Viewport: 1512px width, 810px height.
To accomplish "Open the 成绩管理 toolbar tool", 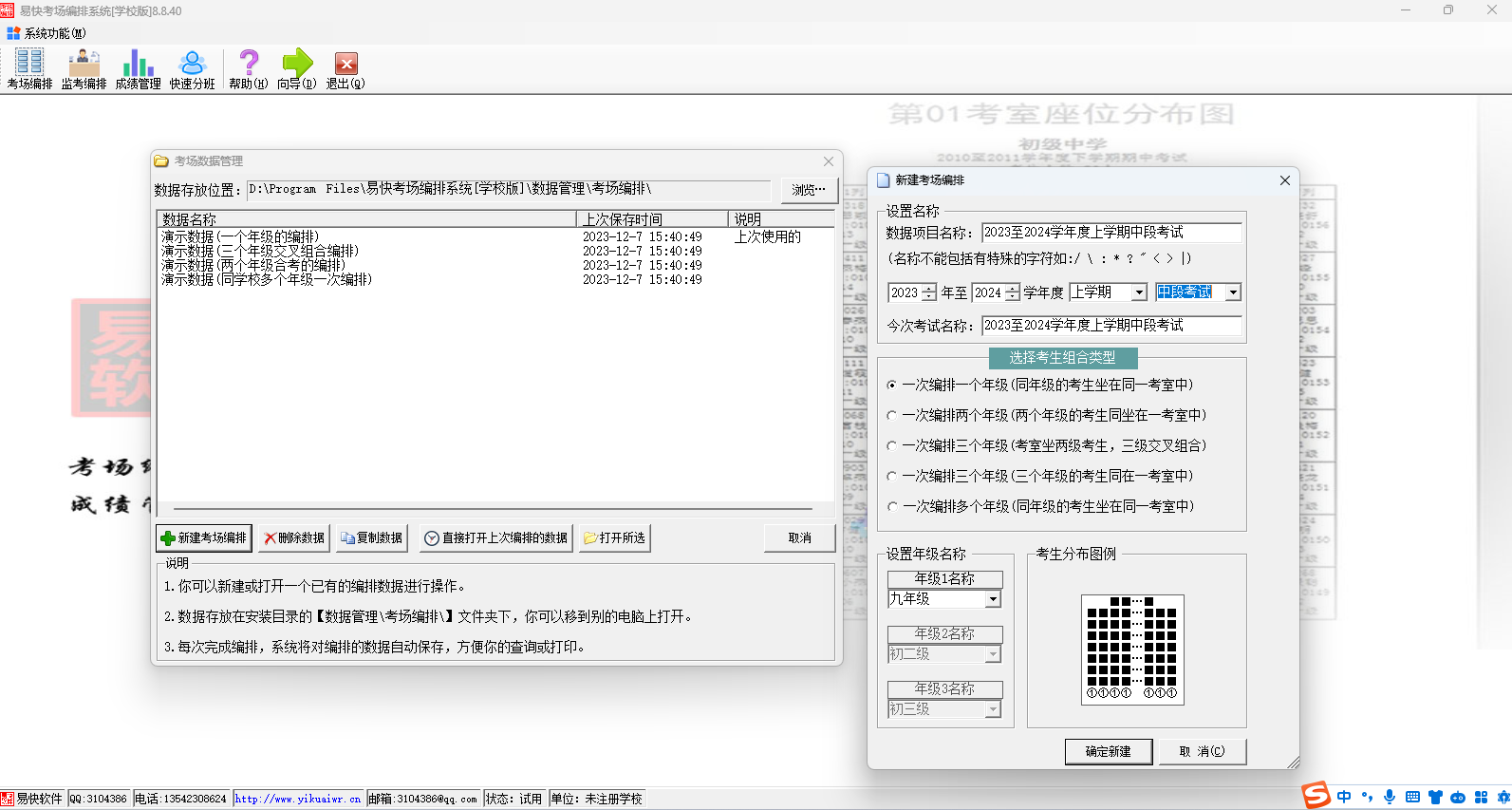I will pyautogui.click(x=138, y=69).
